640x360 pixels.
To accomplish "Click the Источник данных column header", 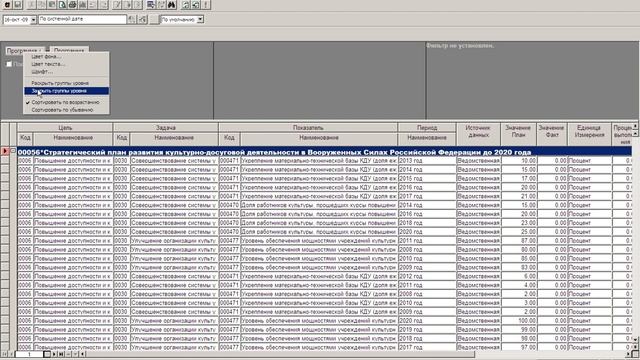I will click(x=478, y=134).
